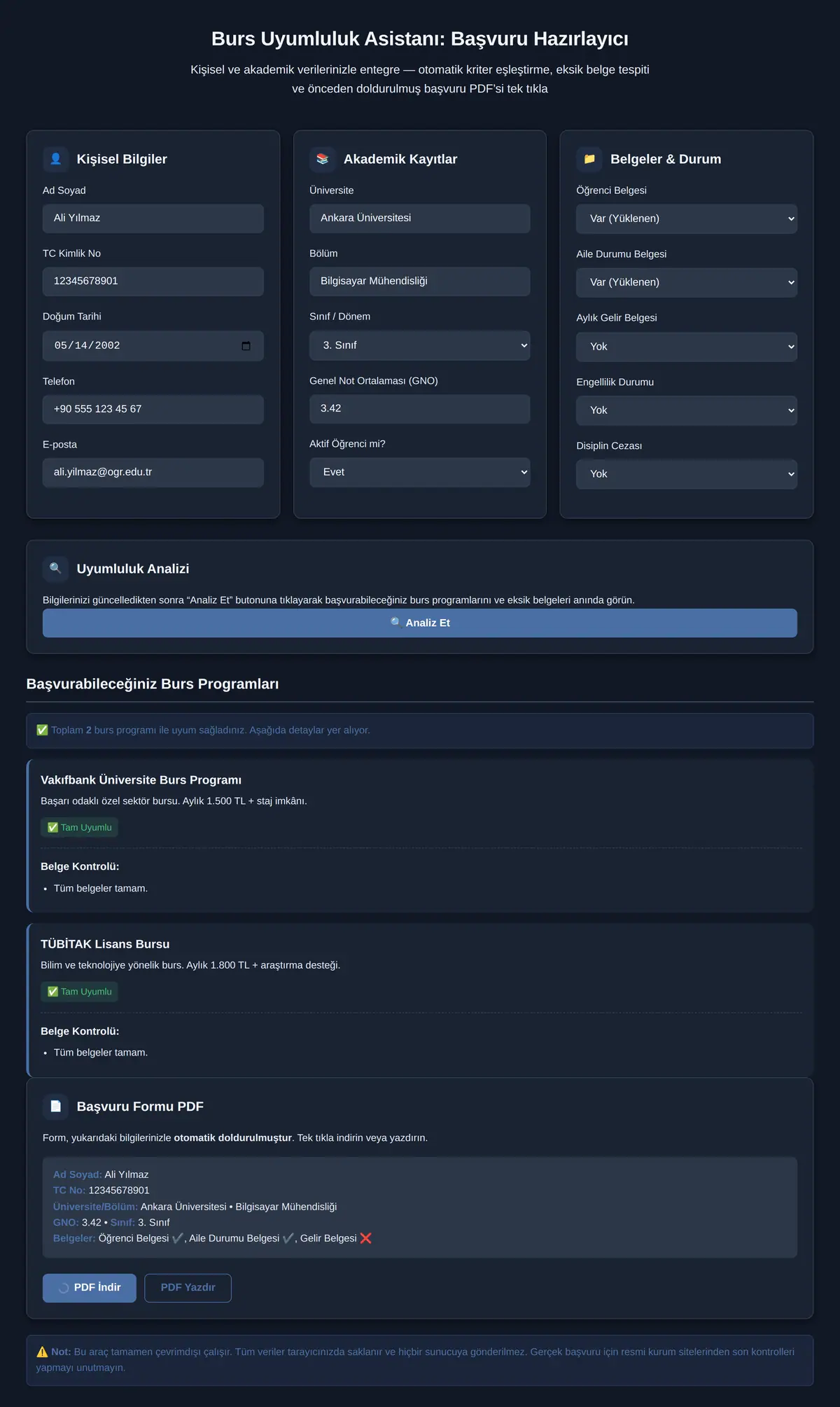
Task: Click the Belgeler line in PDF preview
Action: tap(213, 1238)
